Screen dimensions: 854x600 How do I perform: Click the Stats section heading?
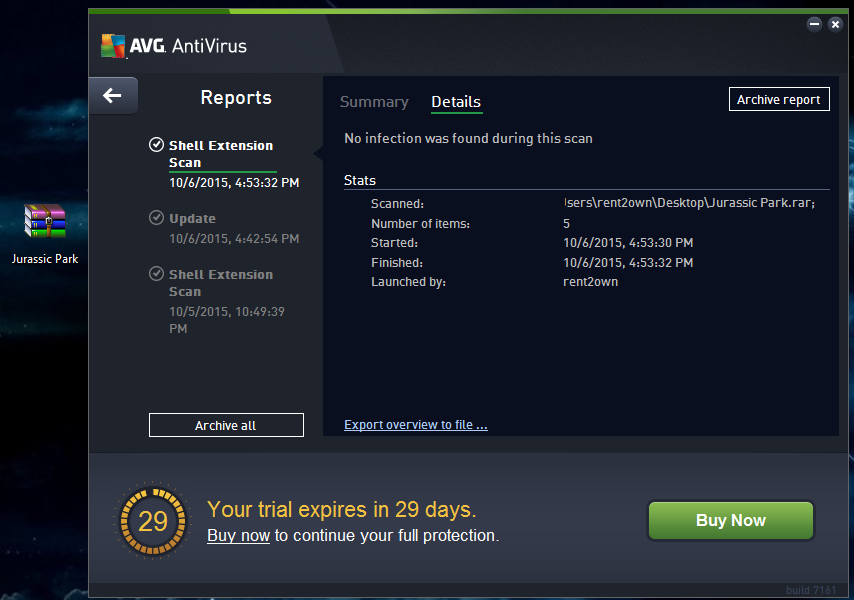pos(359,180)
